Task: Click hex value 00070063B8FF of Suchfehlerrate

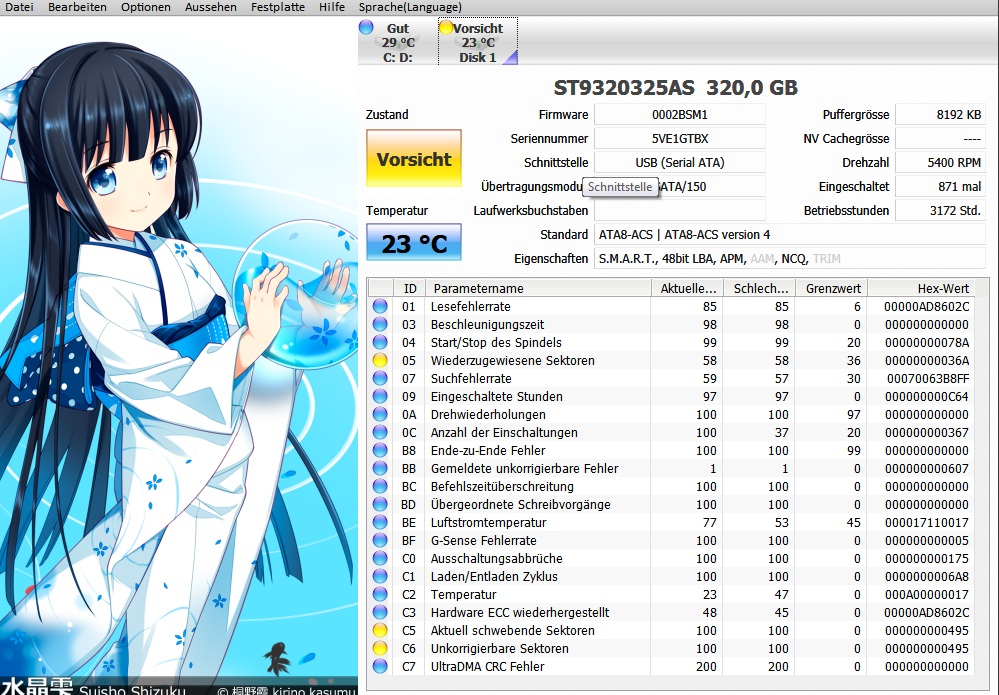Action: pyautogui.click(x=928, y=378)
